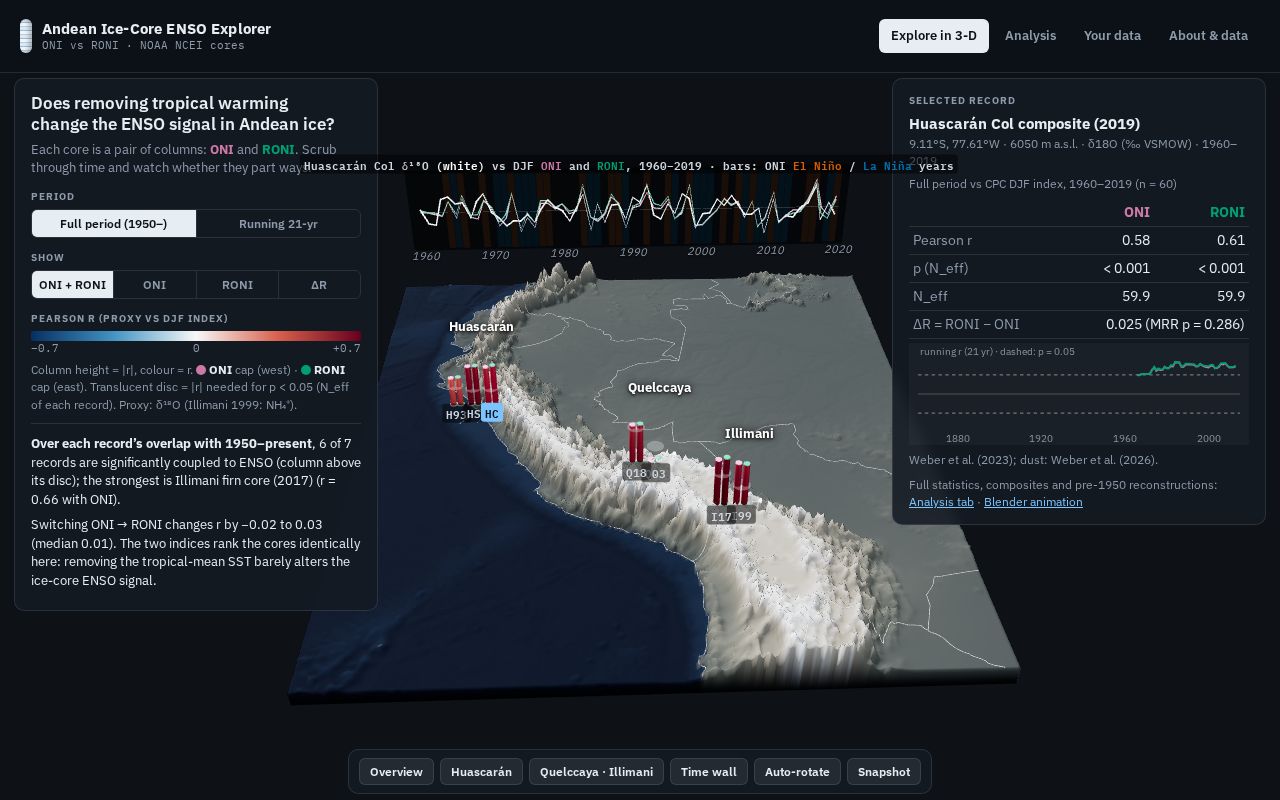Show both ONI + RONI columns

(x=72, y=285)
